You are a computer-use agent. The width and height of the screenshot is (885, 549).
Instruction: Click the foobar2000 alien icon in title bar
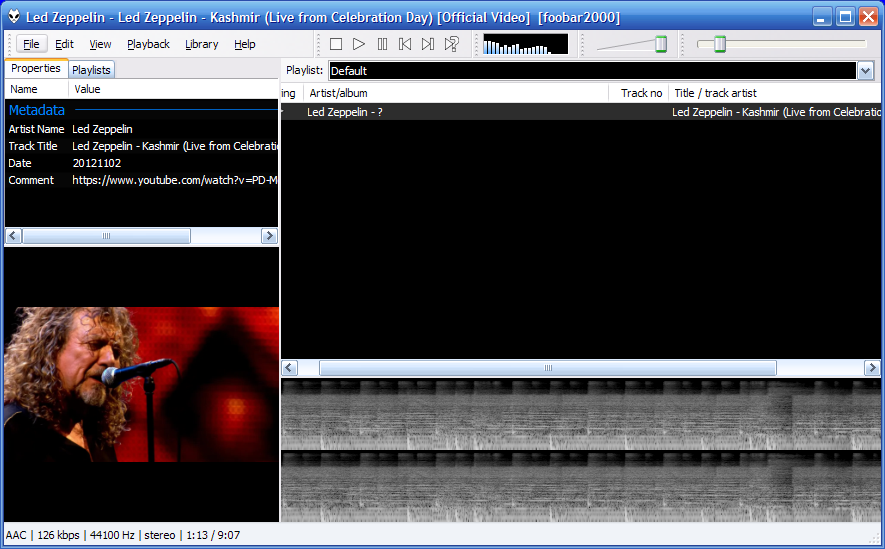14,17
